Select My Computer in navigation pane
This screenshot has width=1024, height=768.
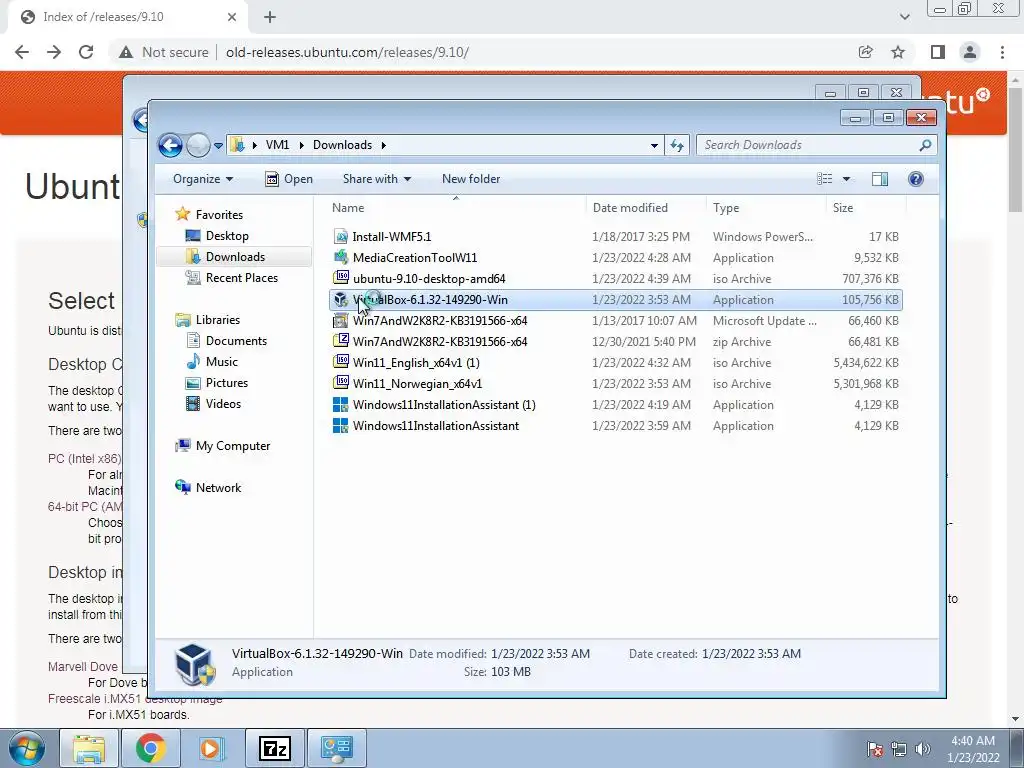click(x=232, y=446)
